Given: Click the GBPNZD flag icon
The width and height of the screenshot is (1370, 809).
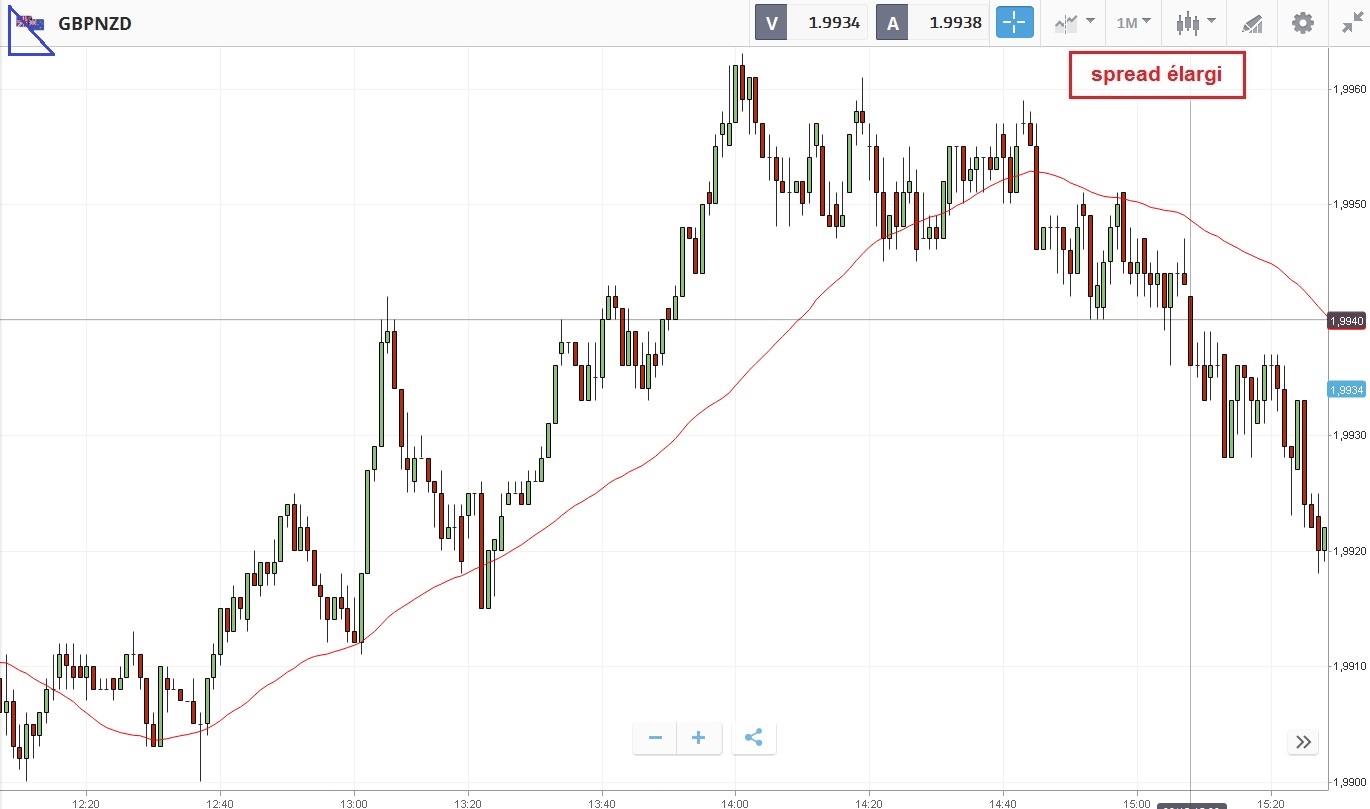Looking at the screenshot, I should (x=29, y=23).
